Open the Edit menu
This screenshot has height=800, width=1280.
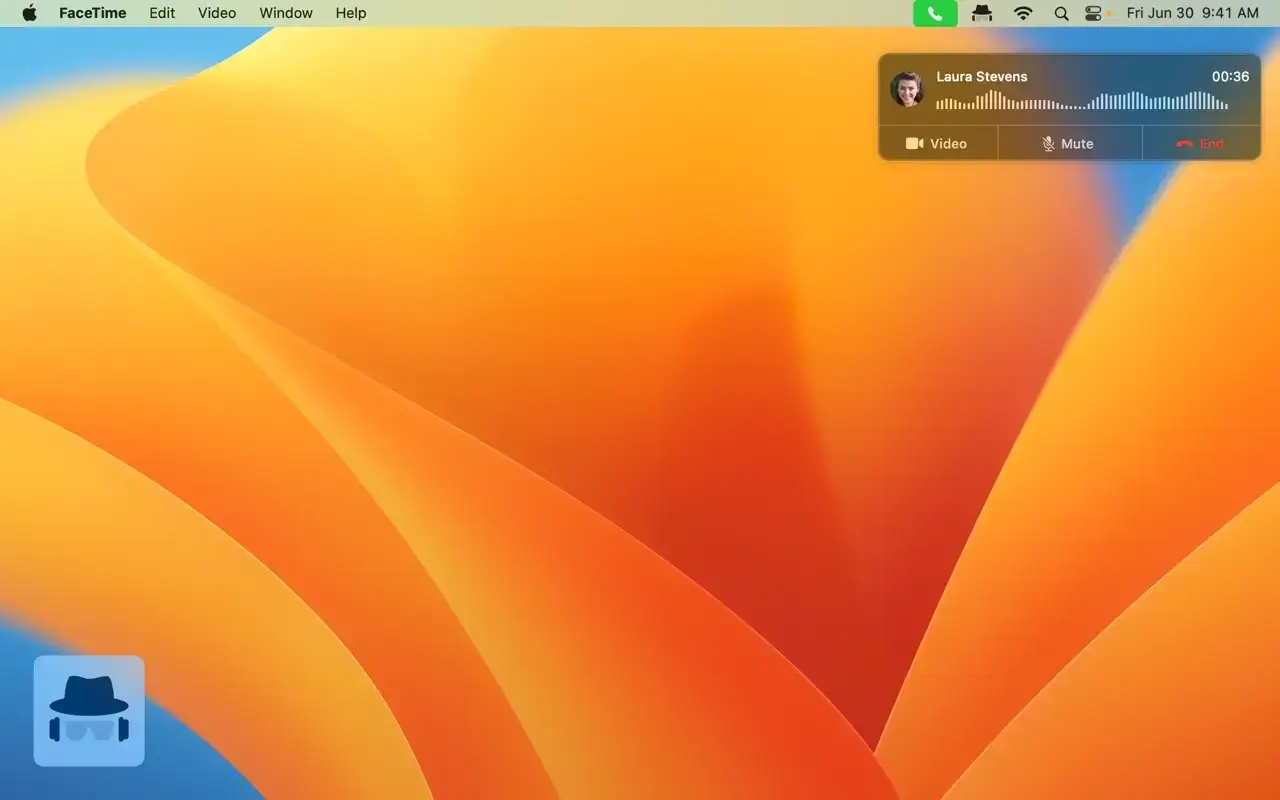tap(162, 13)
